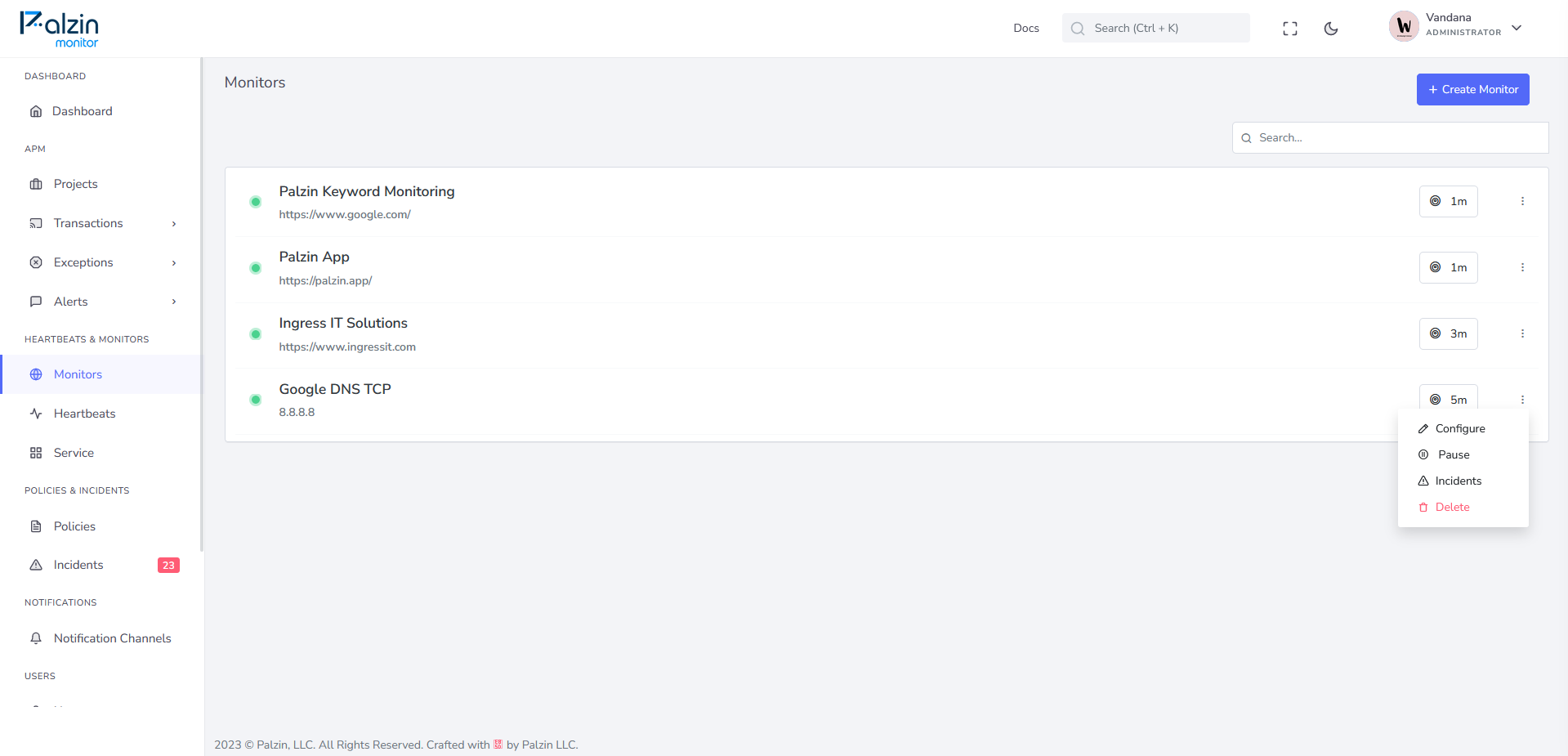
Task: Click the green status dot for Palzin App
Action: [x=256, y=268]
